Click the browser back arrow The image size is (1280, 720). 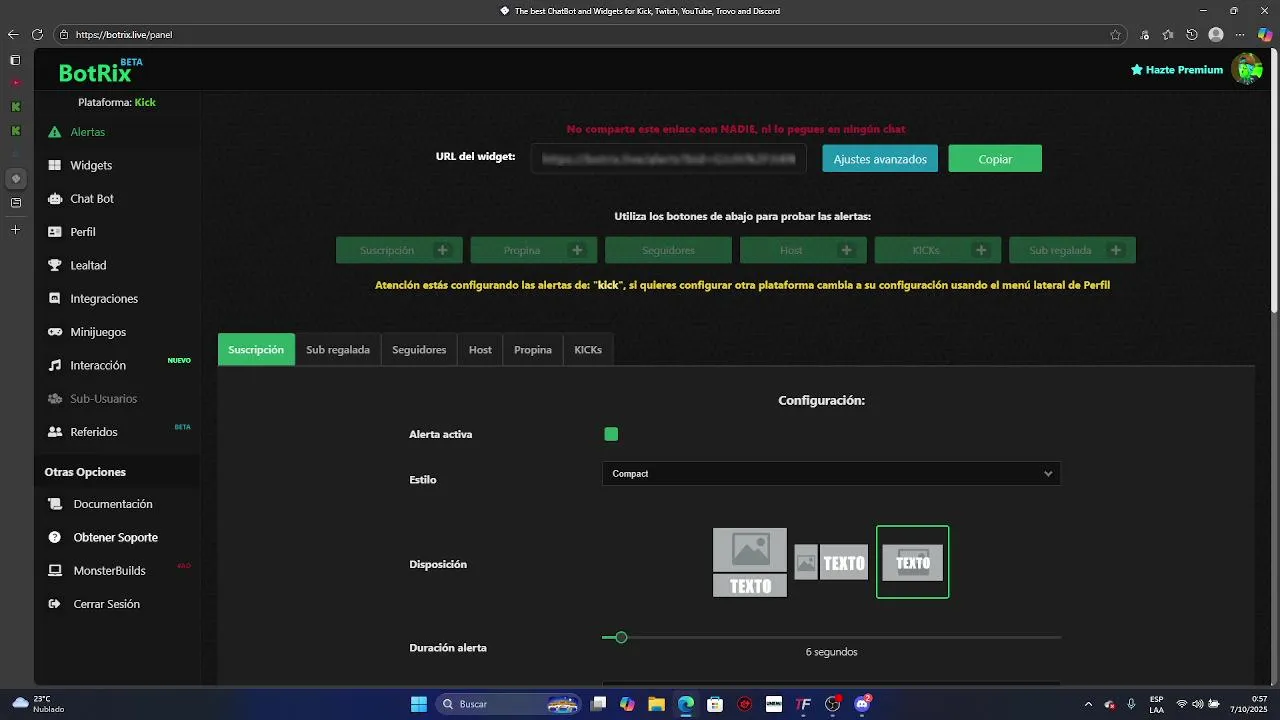tap(13, 34)
